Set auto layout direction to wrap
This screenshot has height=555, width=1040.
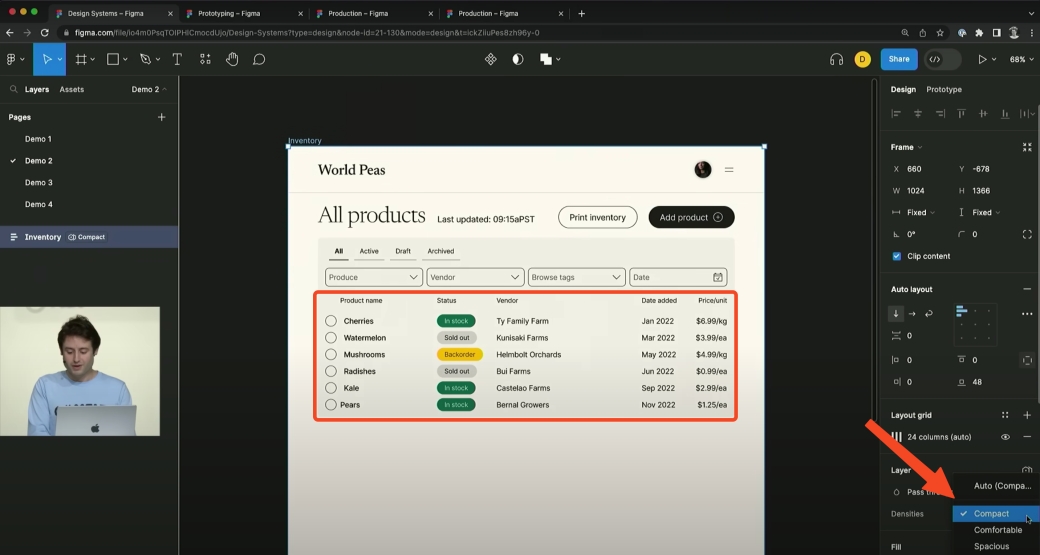(929, 314)
